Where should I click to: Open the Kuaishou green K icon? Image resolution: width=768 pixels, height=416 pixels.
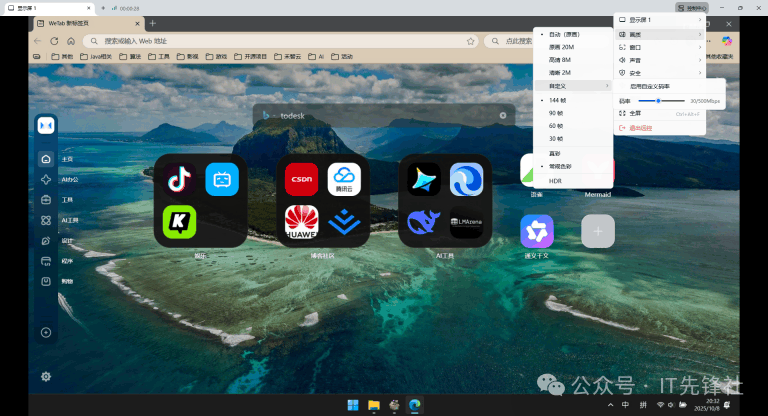point(180,222)
